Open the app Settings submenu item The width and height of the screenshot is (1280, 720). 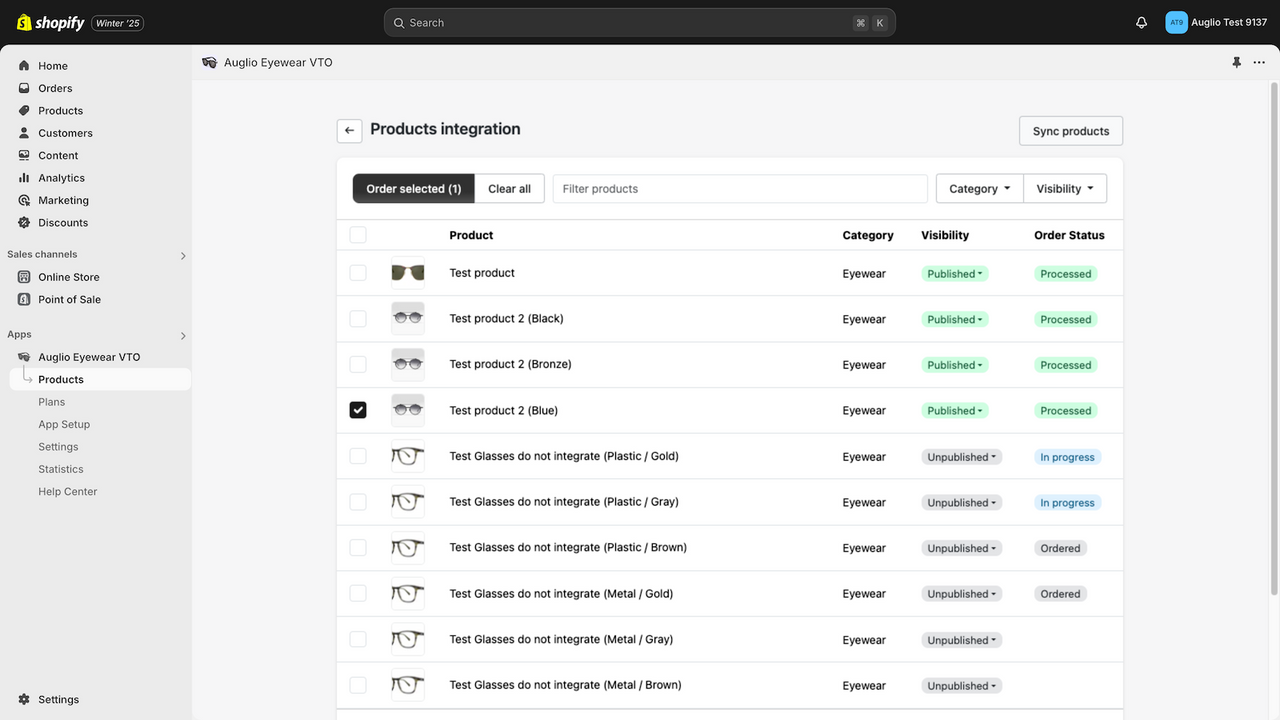[58, 447]
